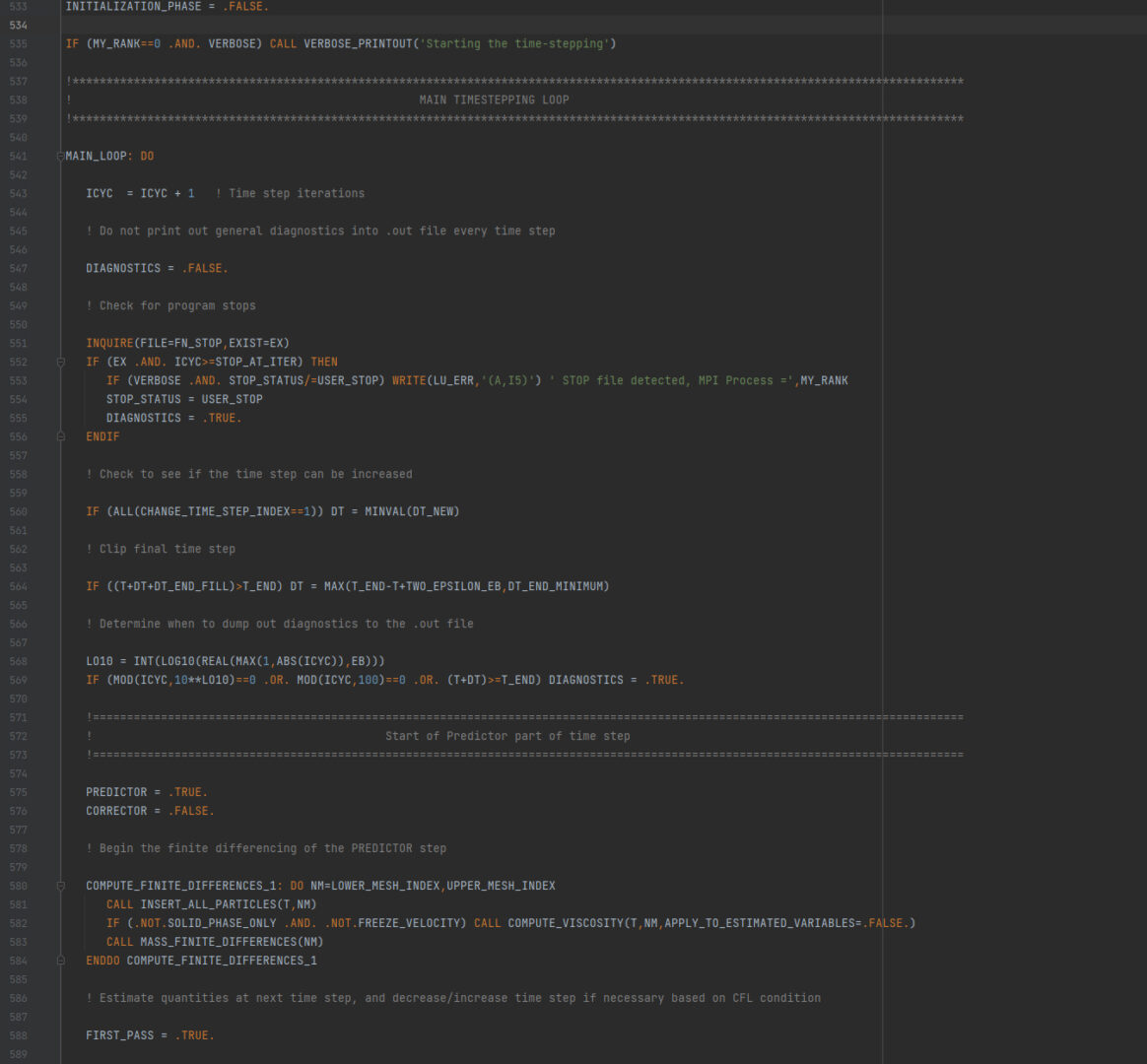Click line number 588 in the gutter
Image resolution: width=1147 pixels, height=1064 pixels.
(18, 1035)
